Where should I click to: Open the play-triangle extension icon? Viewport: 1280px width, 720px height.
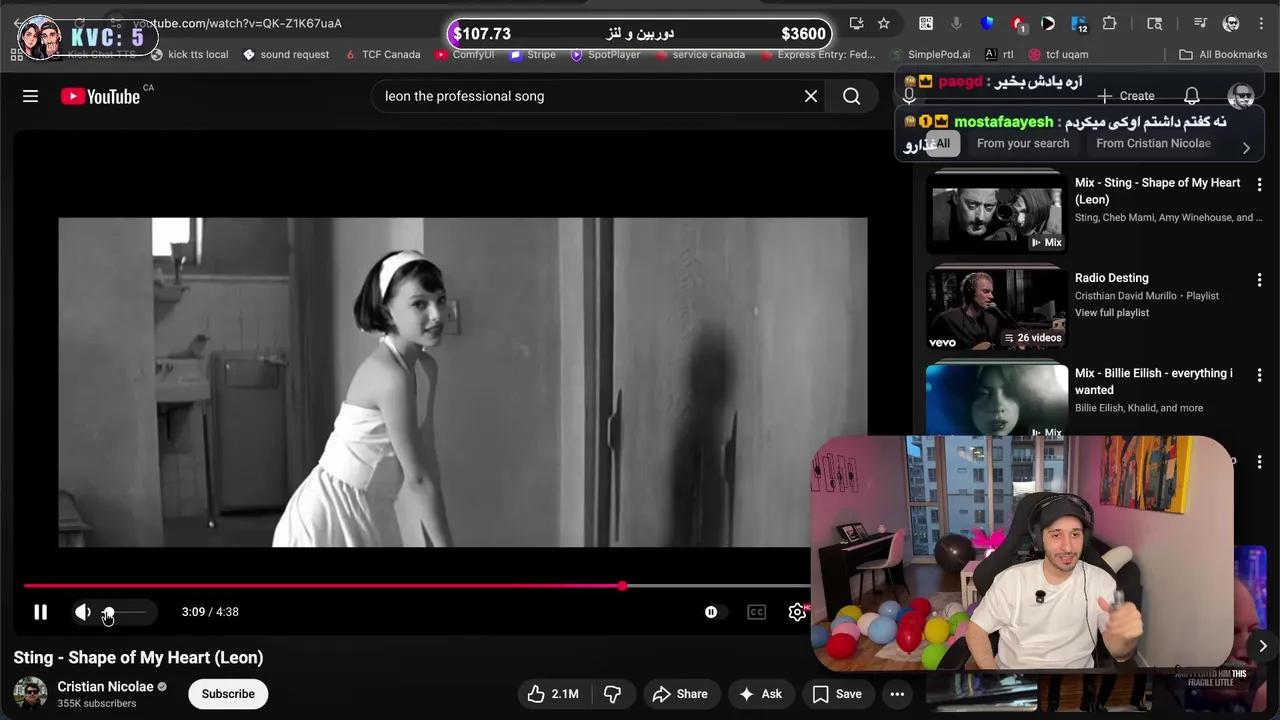(x=1048, y=23)
